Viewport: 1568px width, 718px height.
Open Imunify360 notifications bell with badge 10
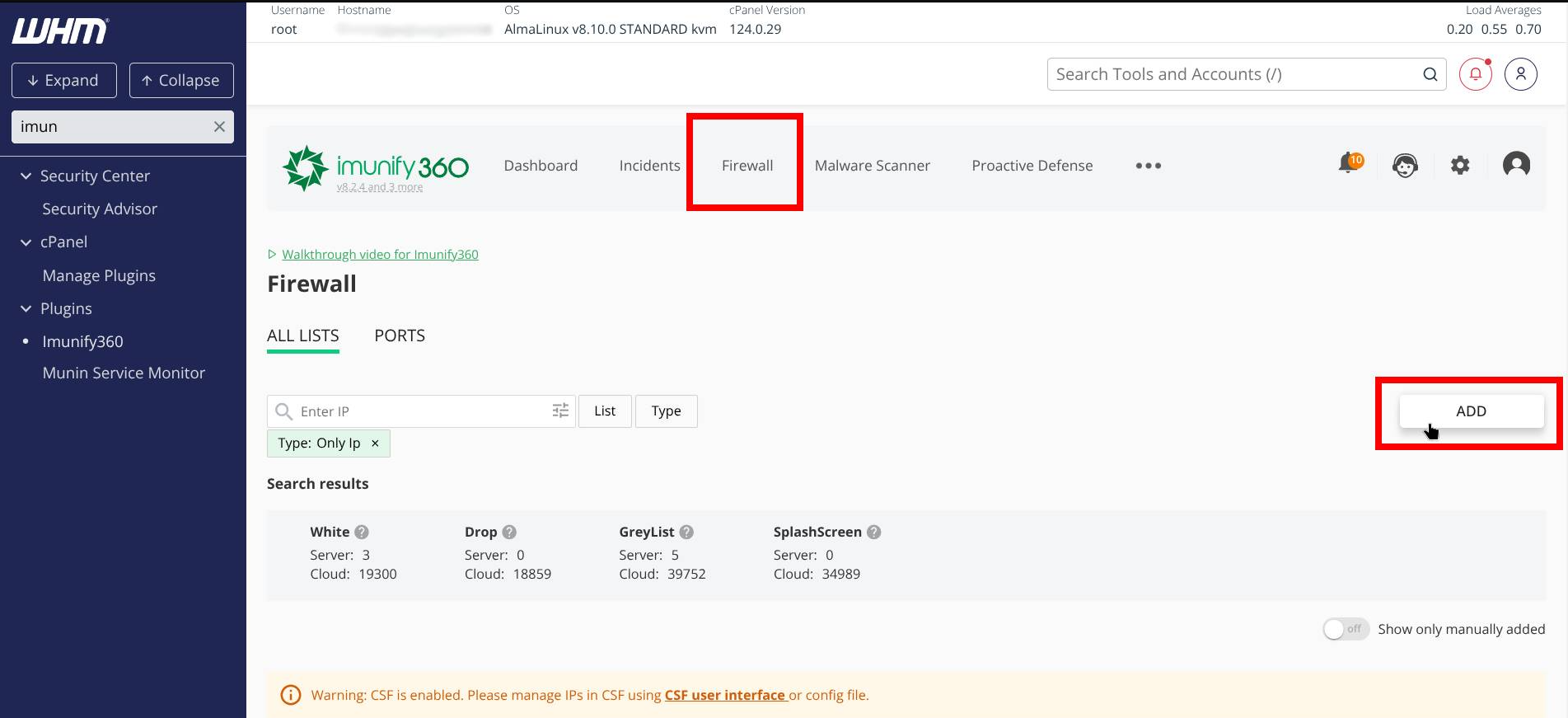(1350, 163)
